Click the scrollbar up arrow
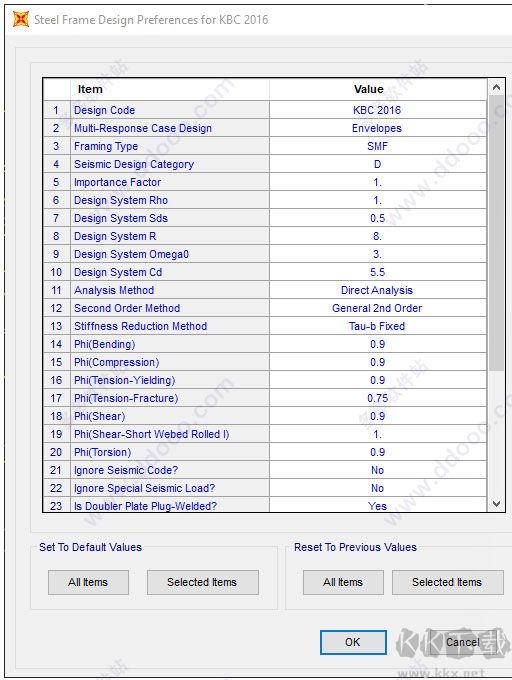 click(496, 88)
